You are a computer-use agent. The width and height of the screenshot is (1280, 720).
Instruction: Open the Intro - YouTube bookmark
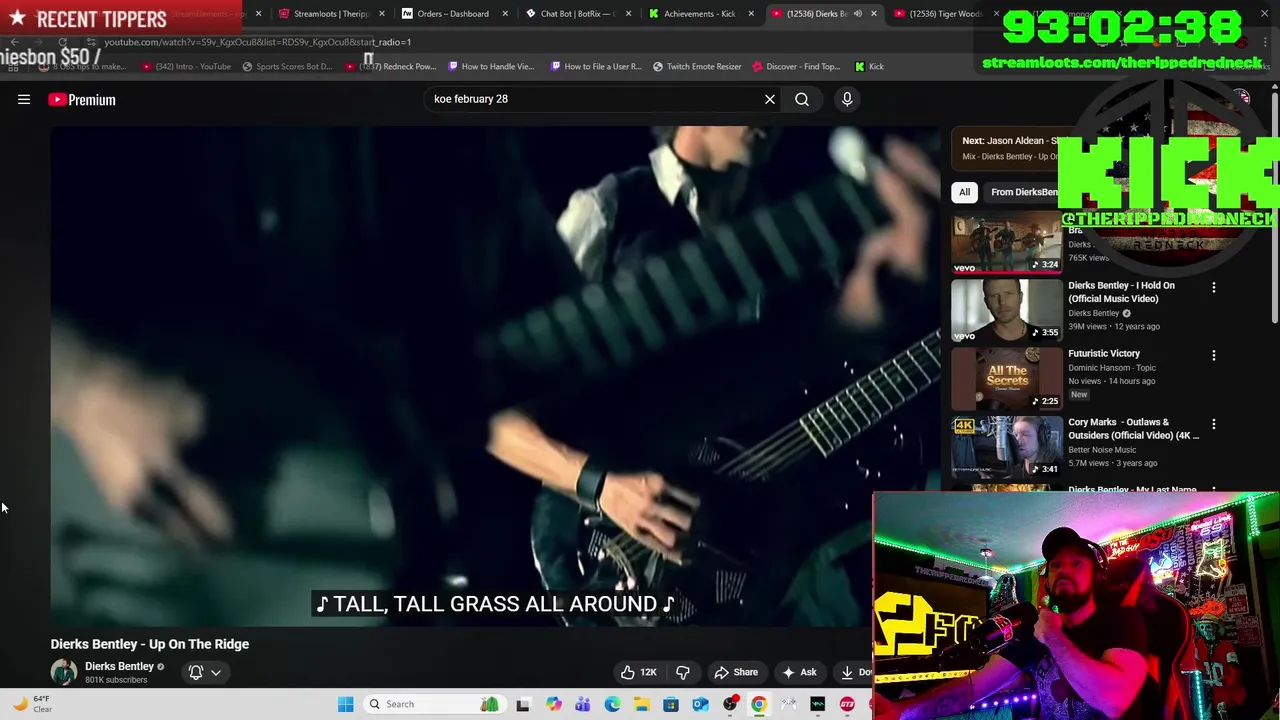coord(186,66)
